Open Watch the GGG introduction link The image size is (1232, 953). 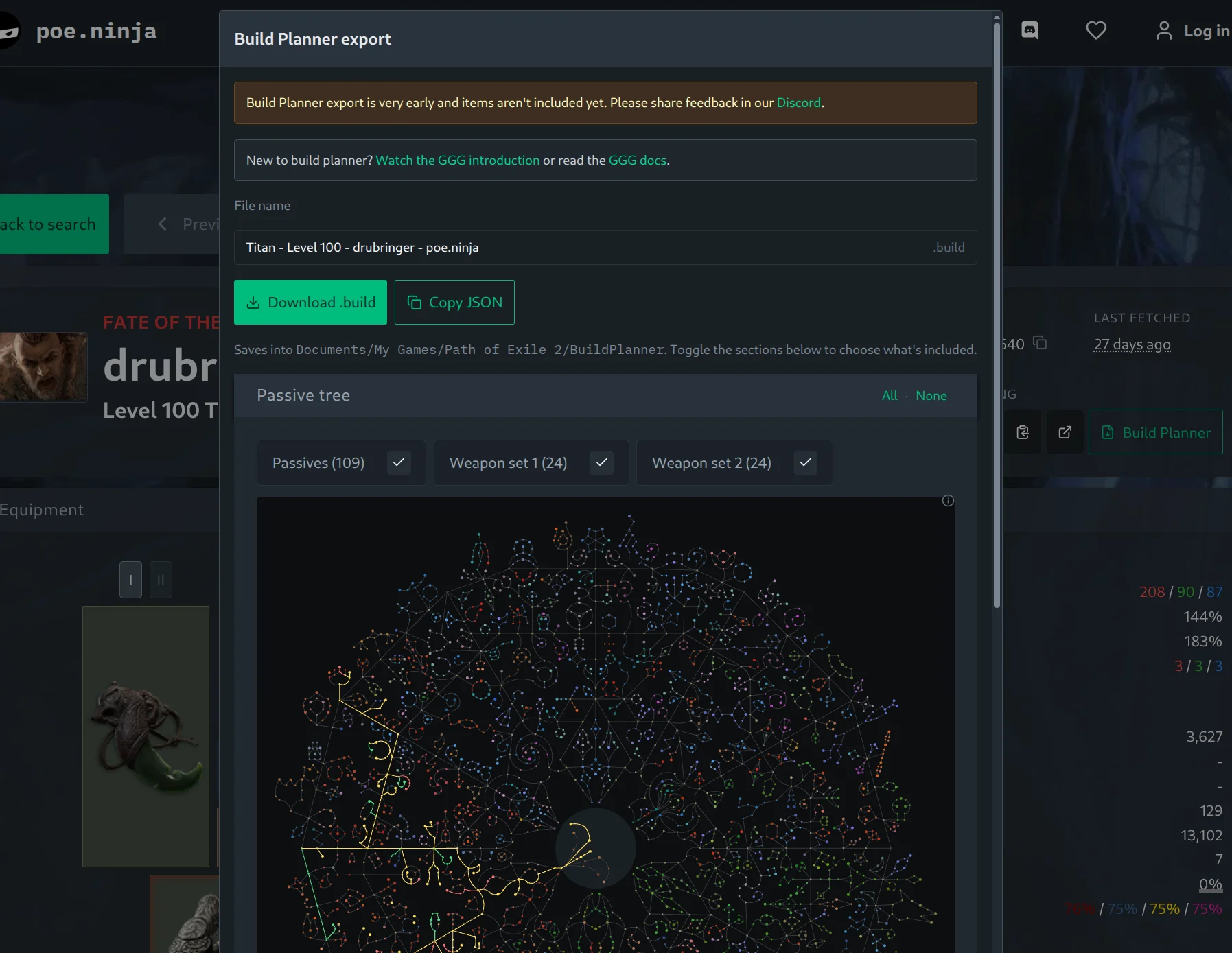point(458,160)
